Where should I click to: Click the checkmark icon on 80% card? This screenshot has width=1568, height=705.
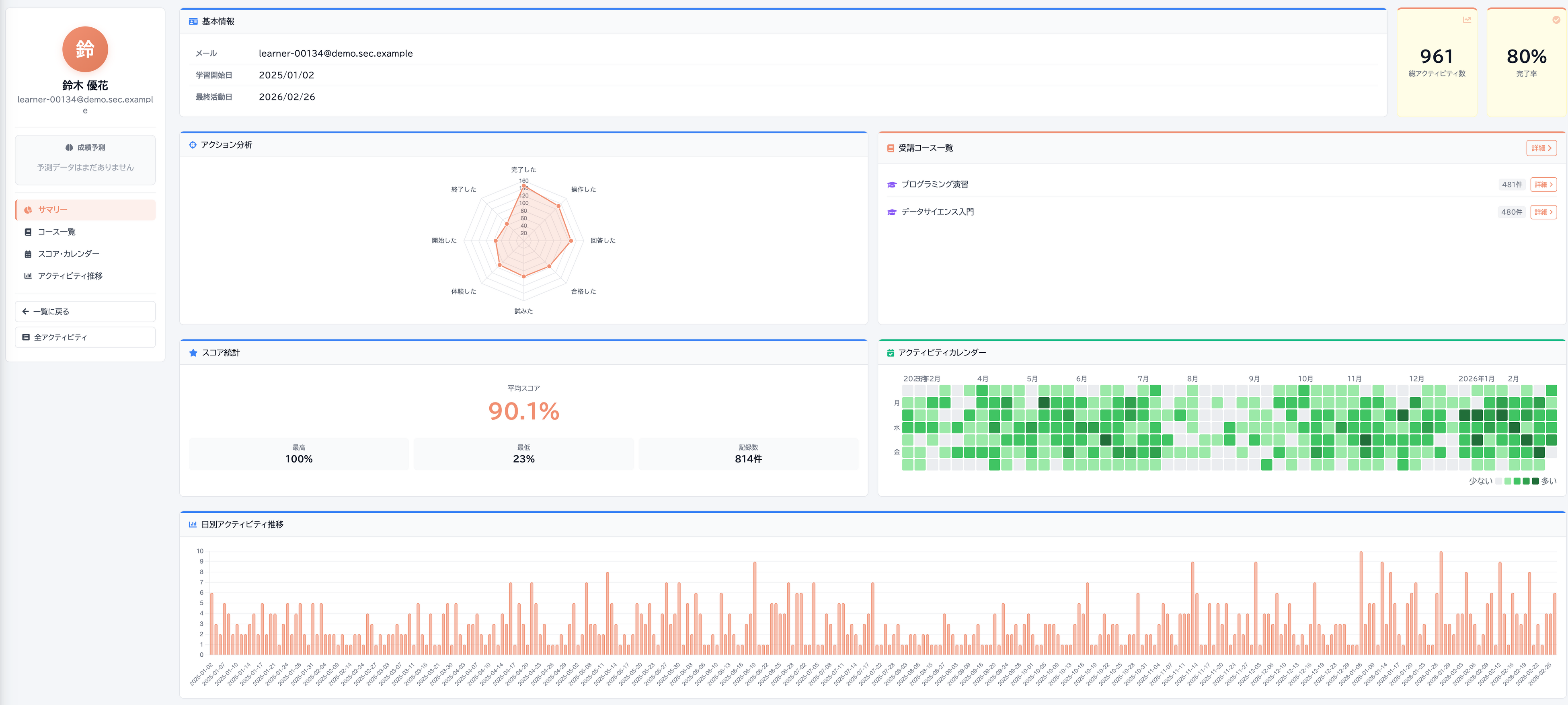[1556, 20]
